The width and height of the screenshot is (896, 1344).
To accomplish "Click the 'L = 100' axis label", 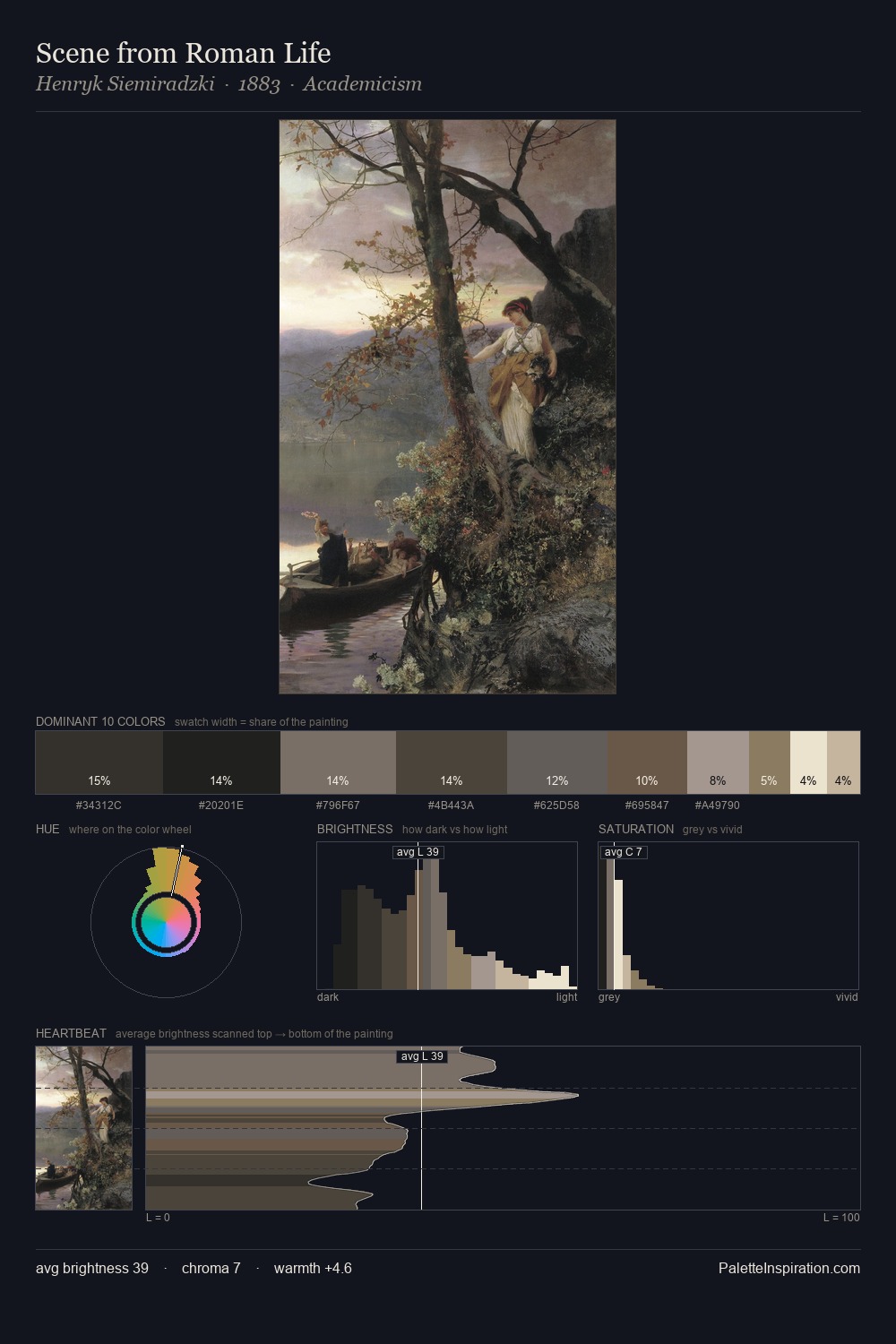I will click(841, 1218).
